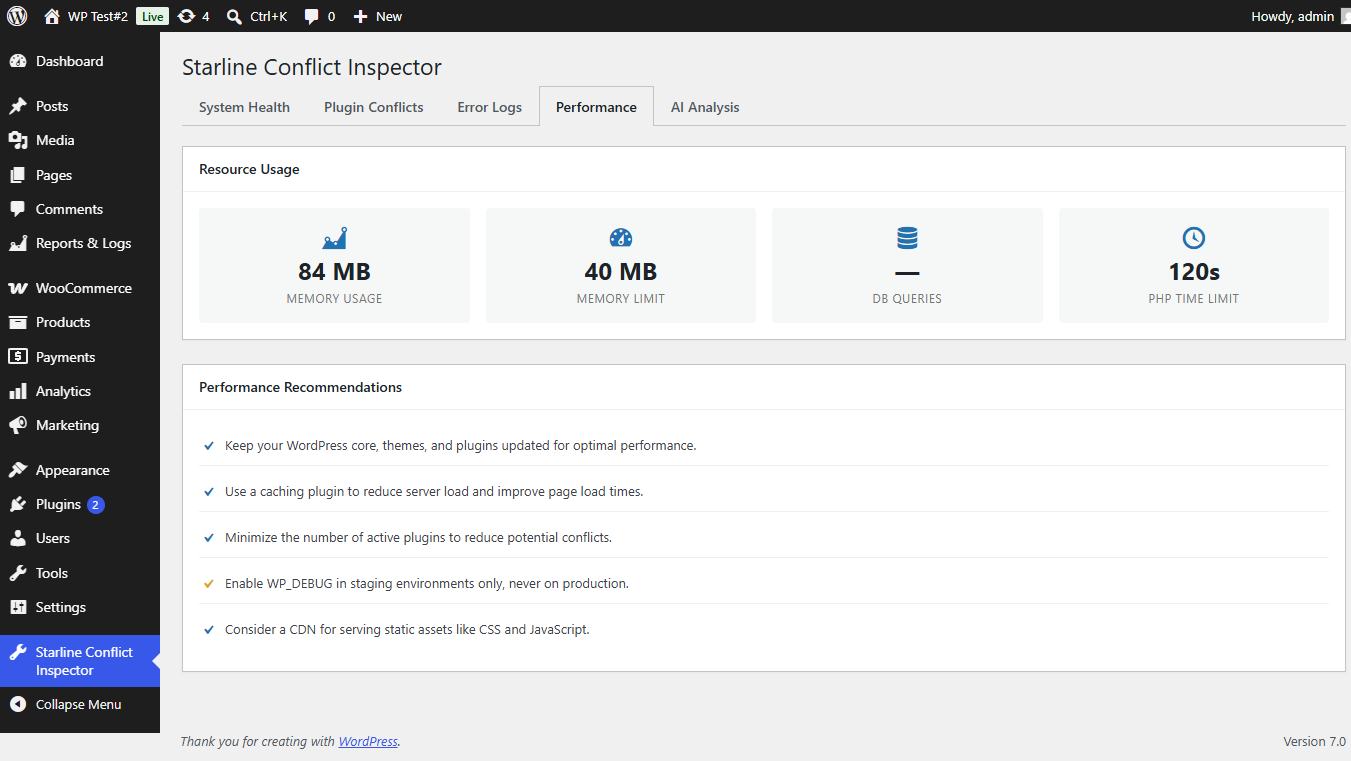Screen dimensions: 1351x761
Task: Click the Comments speech bubble sidebar icon
Action: (x=18, y=209)
